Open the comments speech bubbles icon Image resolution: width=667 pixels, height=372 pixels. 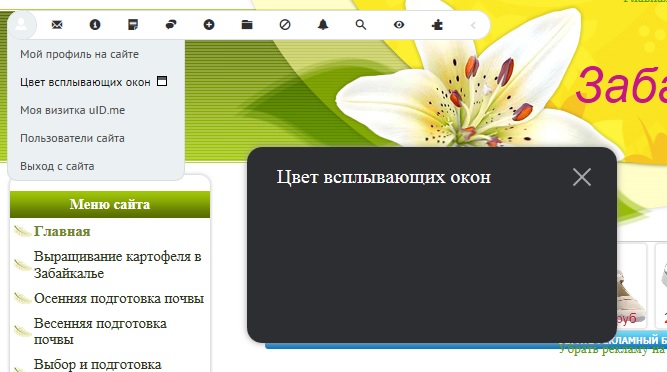[x=171, y=25]
